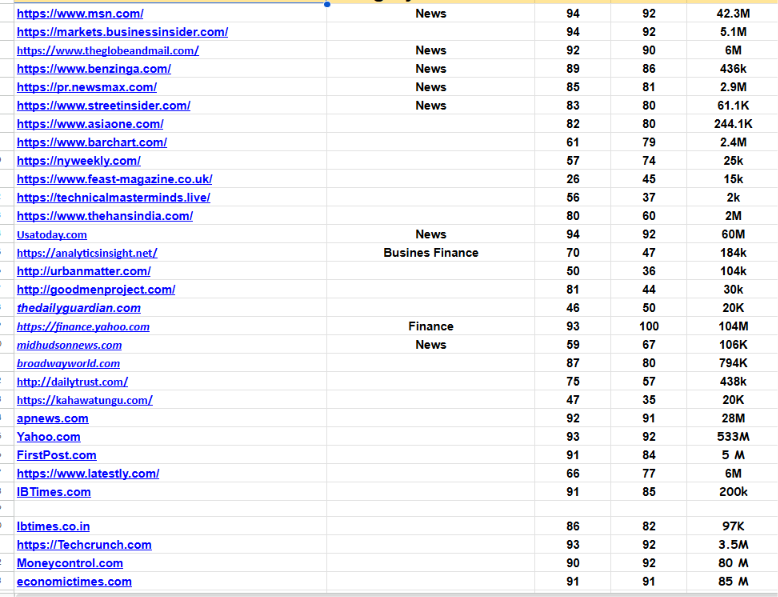778x597 pixels.
Task: Open the https://www.msn.com/ link
Action: pyautogui.click(x=80, y=14)
